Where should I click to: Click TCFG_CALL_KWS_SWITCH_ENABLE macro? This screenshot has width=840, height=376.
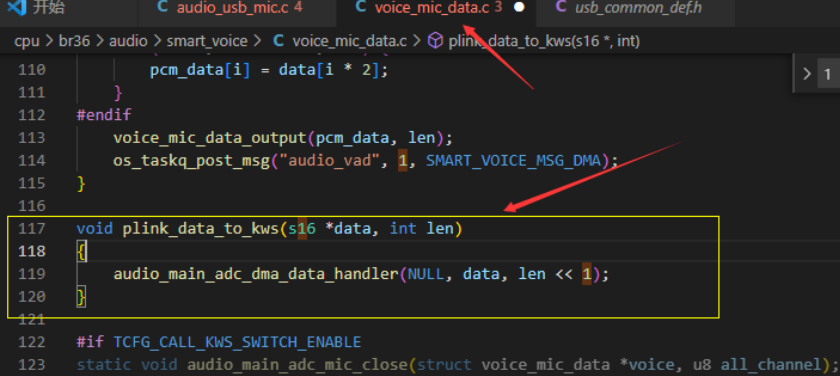click(x=237, y=342)
